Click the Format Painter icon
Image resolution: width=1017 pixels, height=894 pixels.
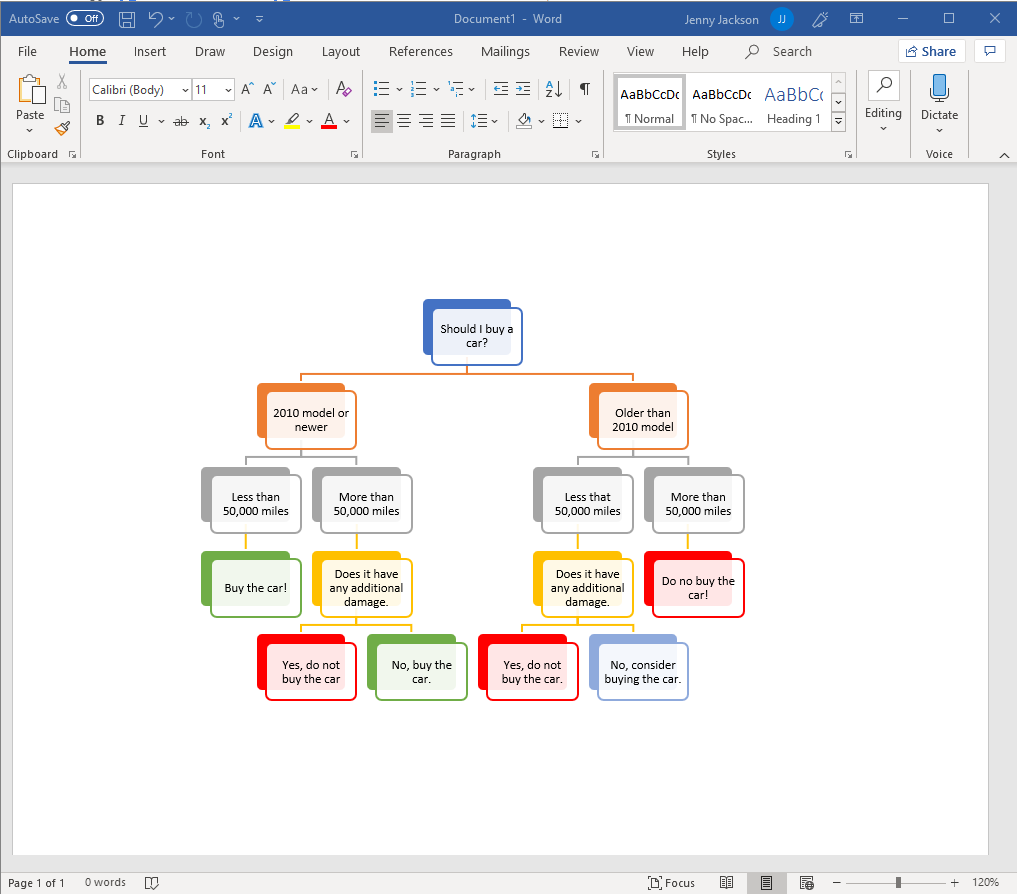click(x=62, y=128)
